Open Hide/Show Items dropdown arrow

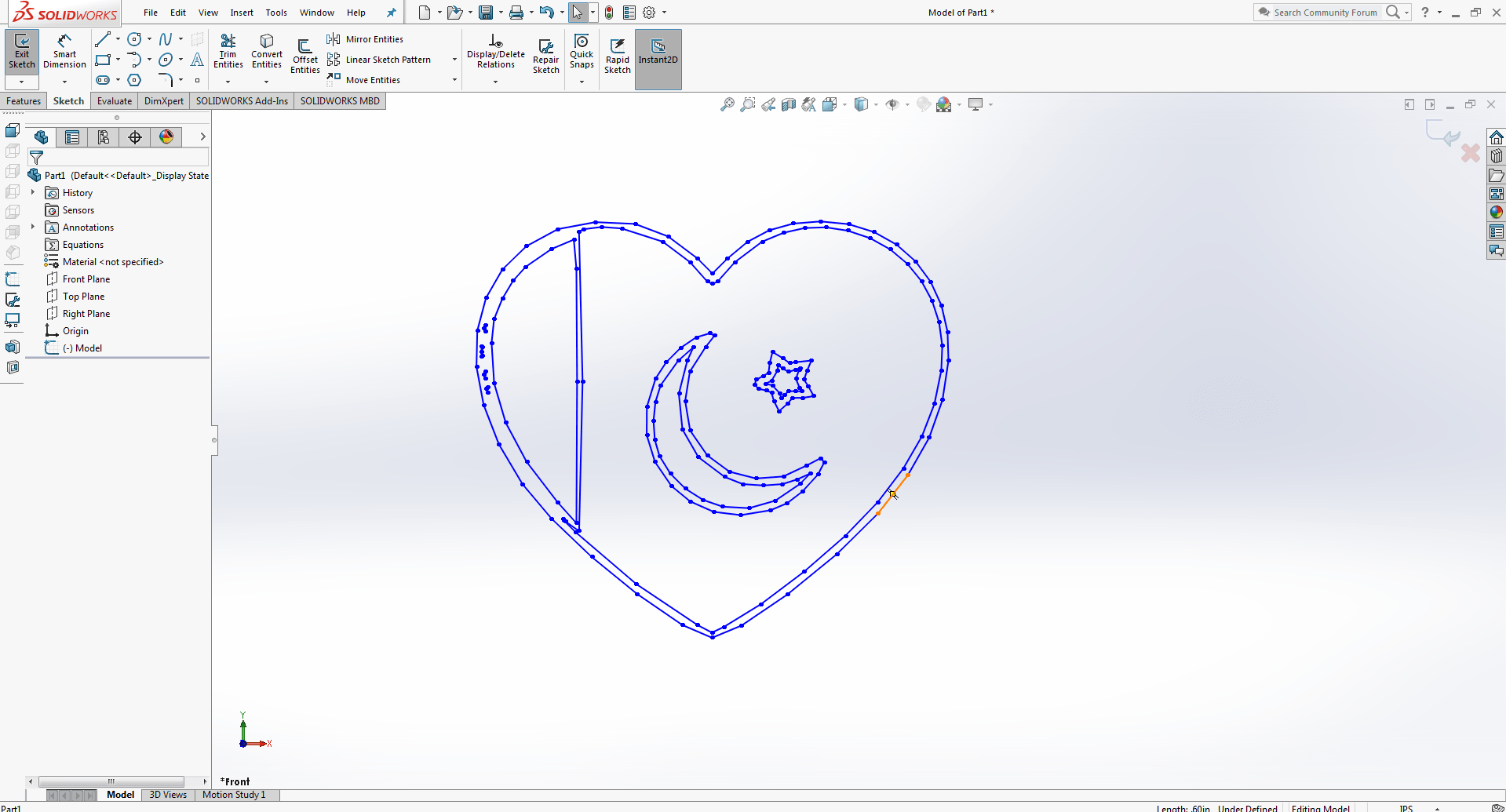pyautogui.click(x=907, y=104)
